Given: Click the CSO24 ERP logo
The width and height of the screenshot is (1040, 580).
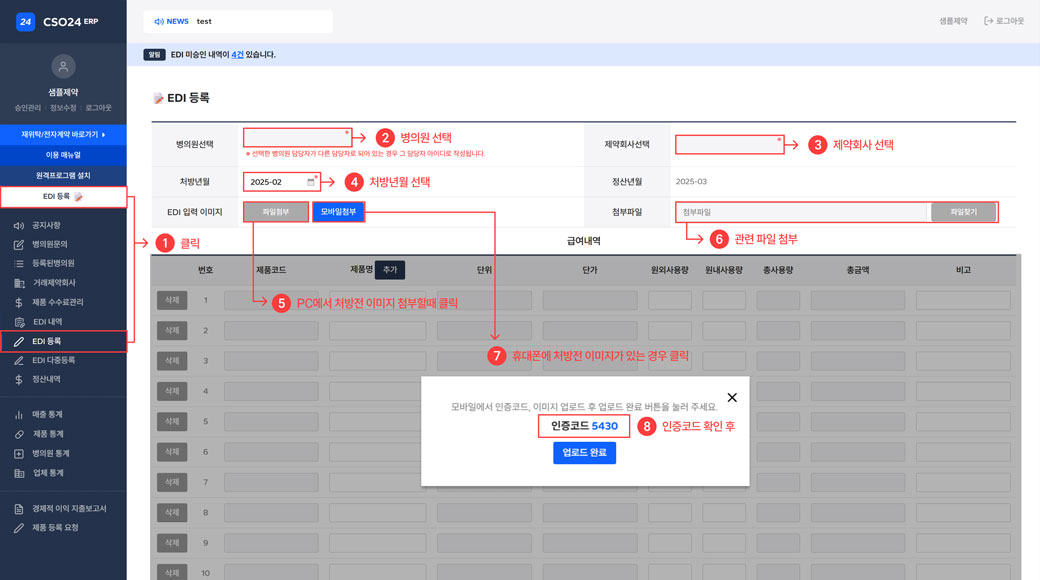Looking at the screenshot, I should [58, 21].
